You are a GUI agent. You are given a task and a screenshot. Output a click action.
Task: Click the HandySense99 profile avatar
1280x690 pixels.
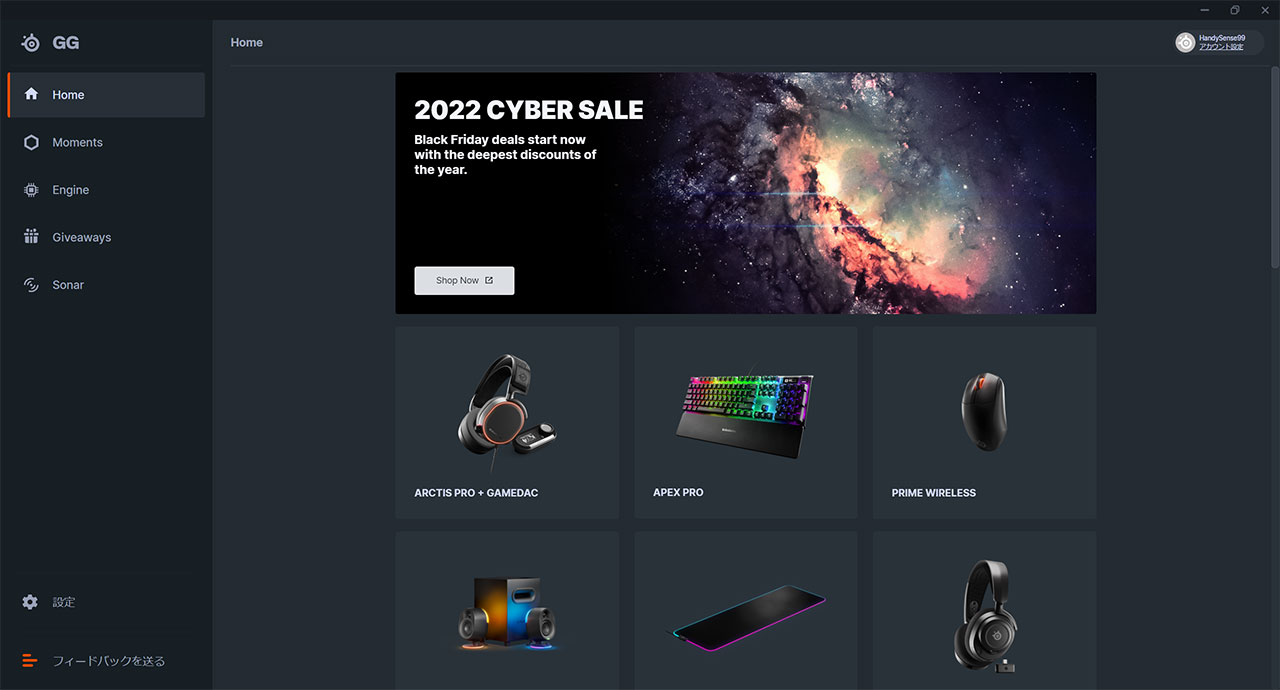tap(1185, 43)
